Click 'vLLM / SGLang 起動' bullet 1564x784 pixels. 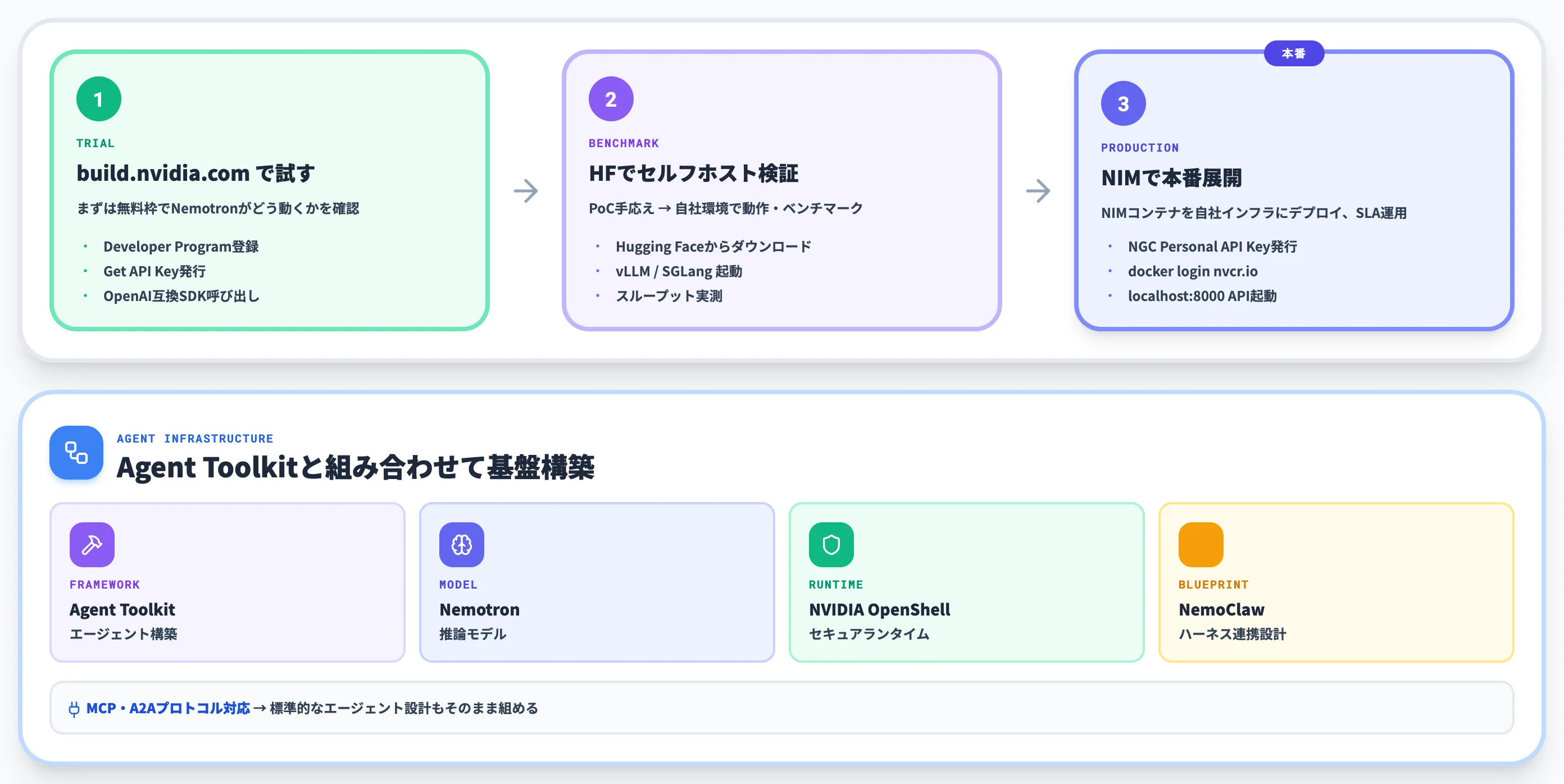679,271
